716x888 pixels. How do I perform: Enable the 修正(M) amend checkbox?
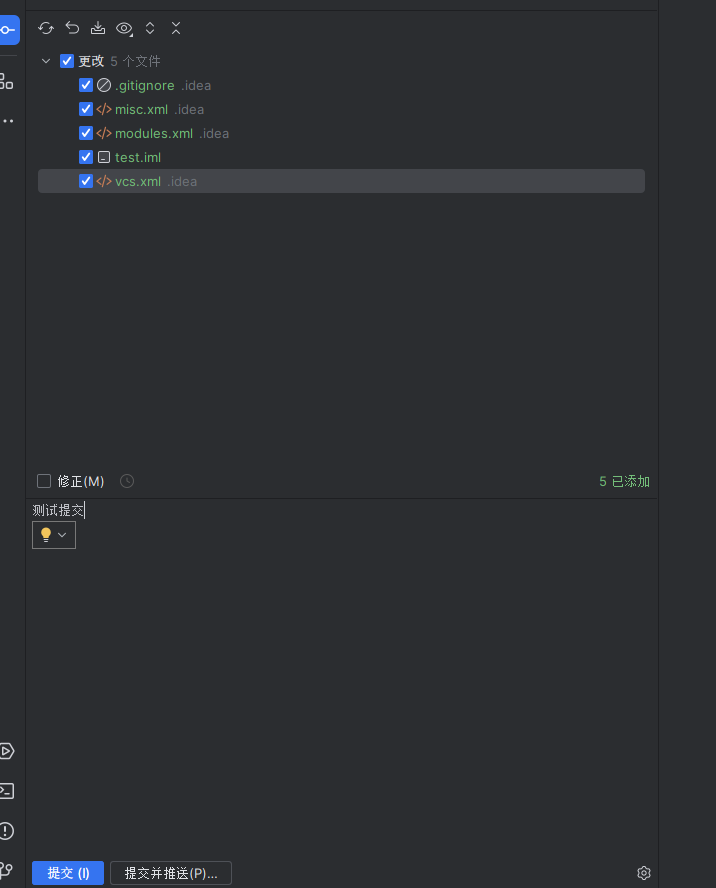pos(44,481)
